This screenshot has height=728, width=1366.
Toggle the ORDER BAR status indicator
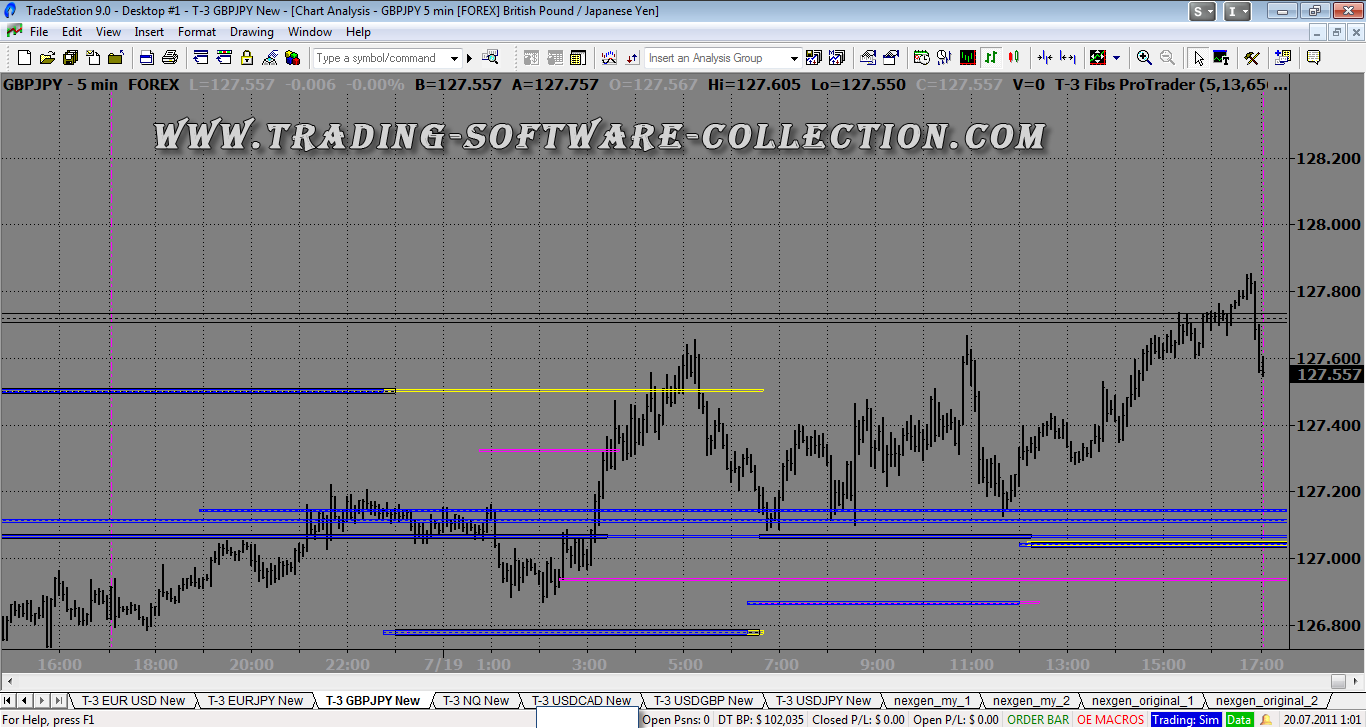click(x=1038, y=719)
